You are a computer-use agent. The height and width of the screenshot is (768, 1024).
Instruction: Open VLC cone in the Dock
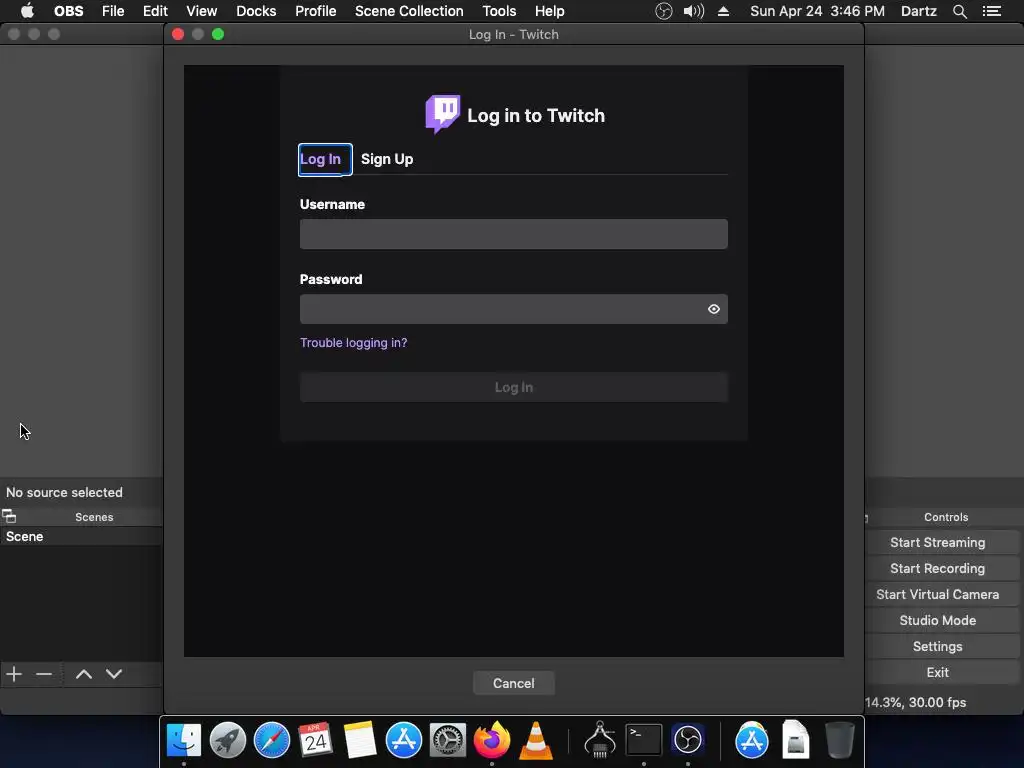[x=536, y=740]
